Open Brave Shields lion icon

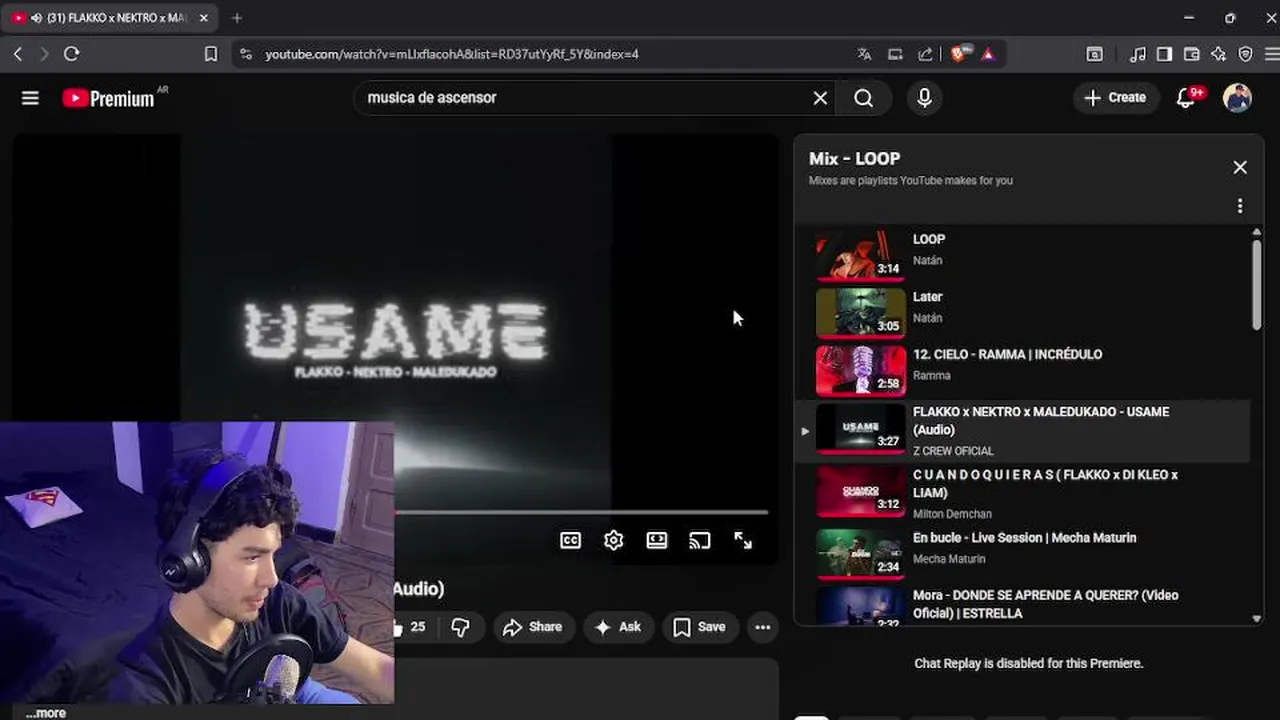tap(960, 54)
